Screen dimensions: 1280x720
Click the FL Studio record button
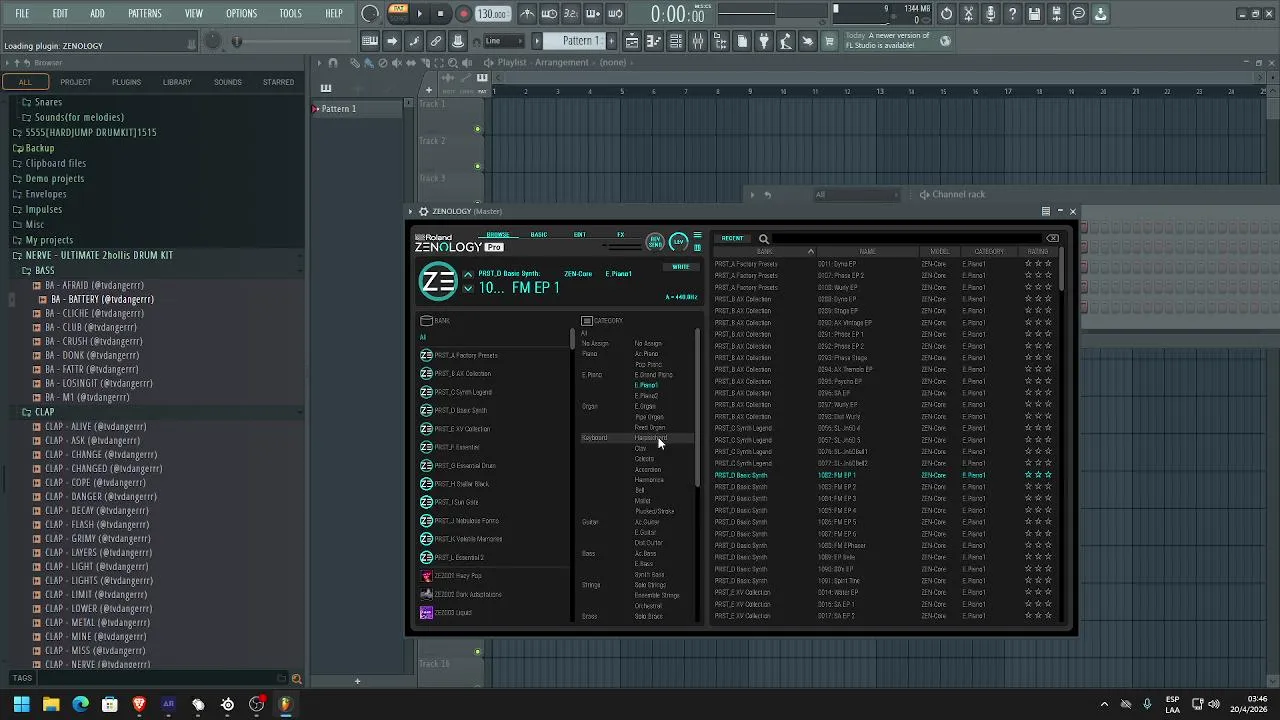tap(464, 14)
